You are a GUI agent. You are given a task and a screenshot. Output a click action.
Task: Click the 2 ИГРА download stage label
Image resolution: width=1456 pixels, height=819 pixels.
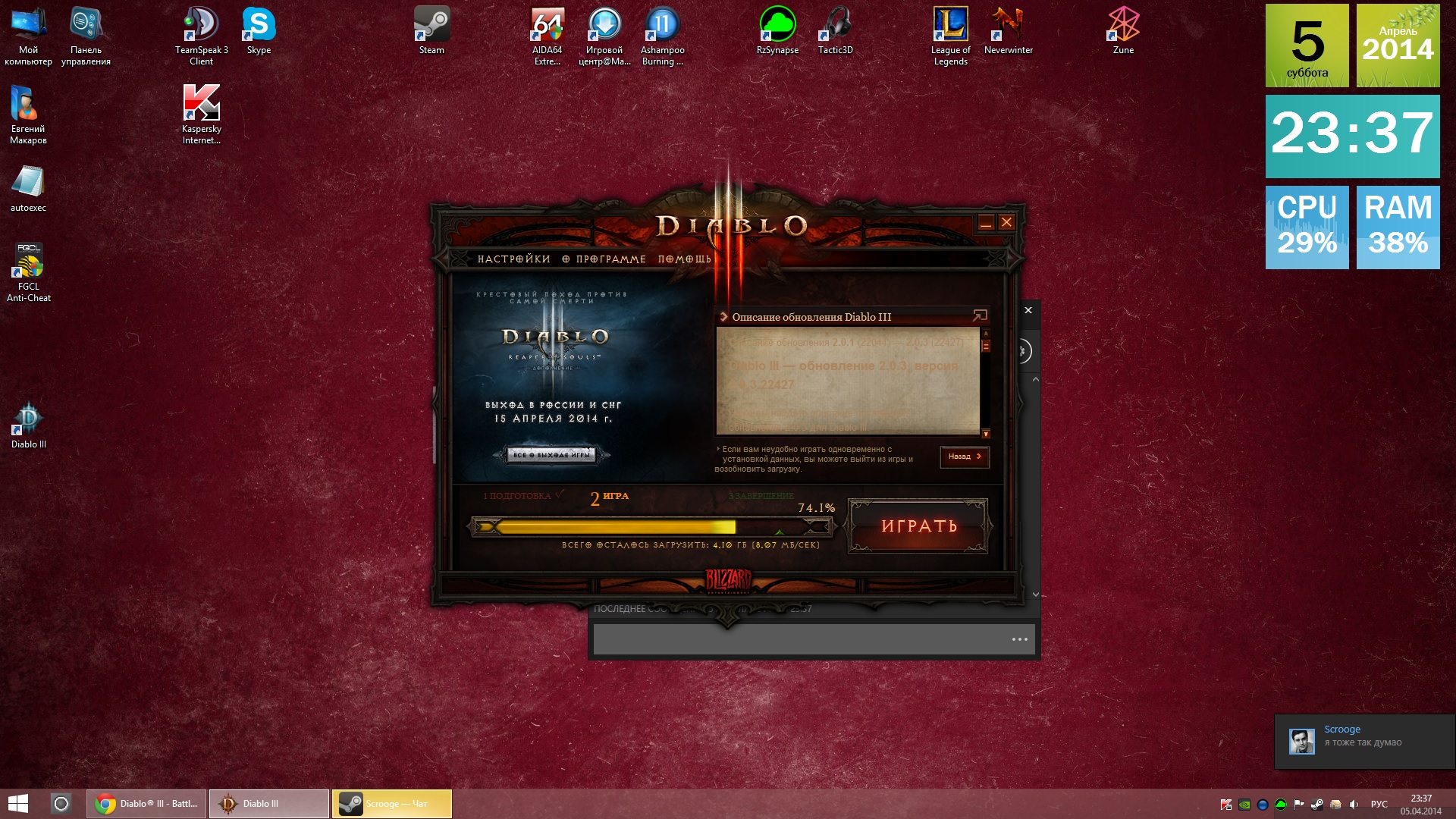point(610,497)
